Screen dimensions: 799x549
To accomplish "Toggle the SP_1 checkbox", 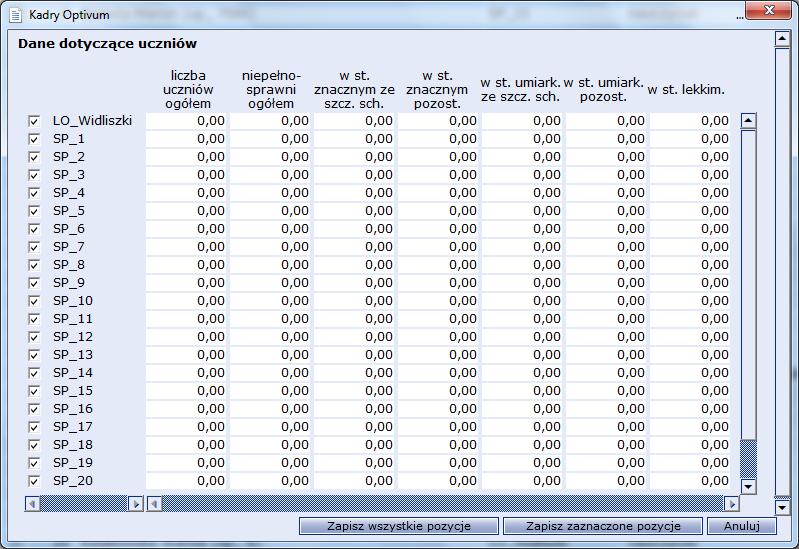I will pos(34,139).
